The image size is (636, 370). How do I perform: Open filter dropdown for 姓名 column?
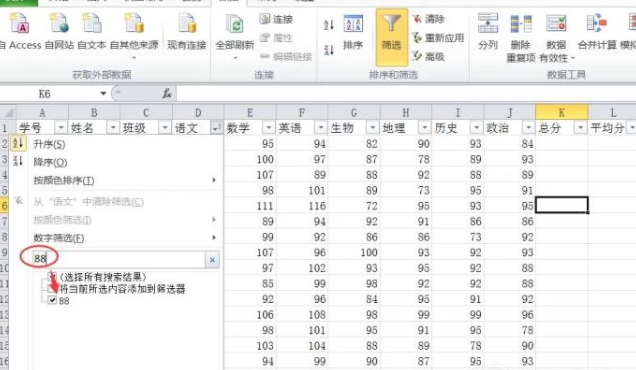click(x=113, y=128)
